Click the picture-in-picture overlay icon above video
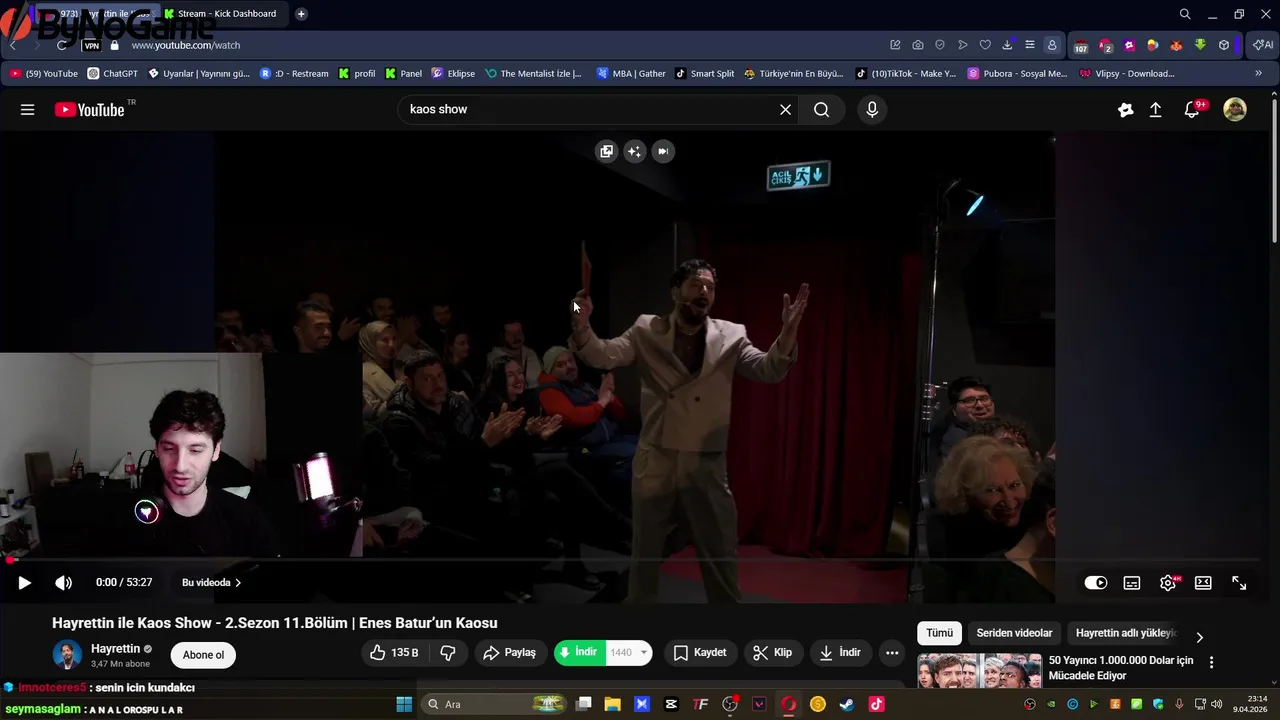Screen dimensions: 1280x720 click(606, 152)
